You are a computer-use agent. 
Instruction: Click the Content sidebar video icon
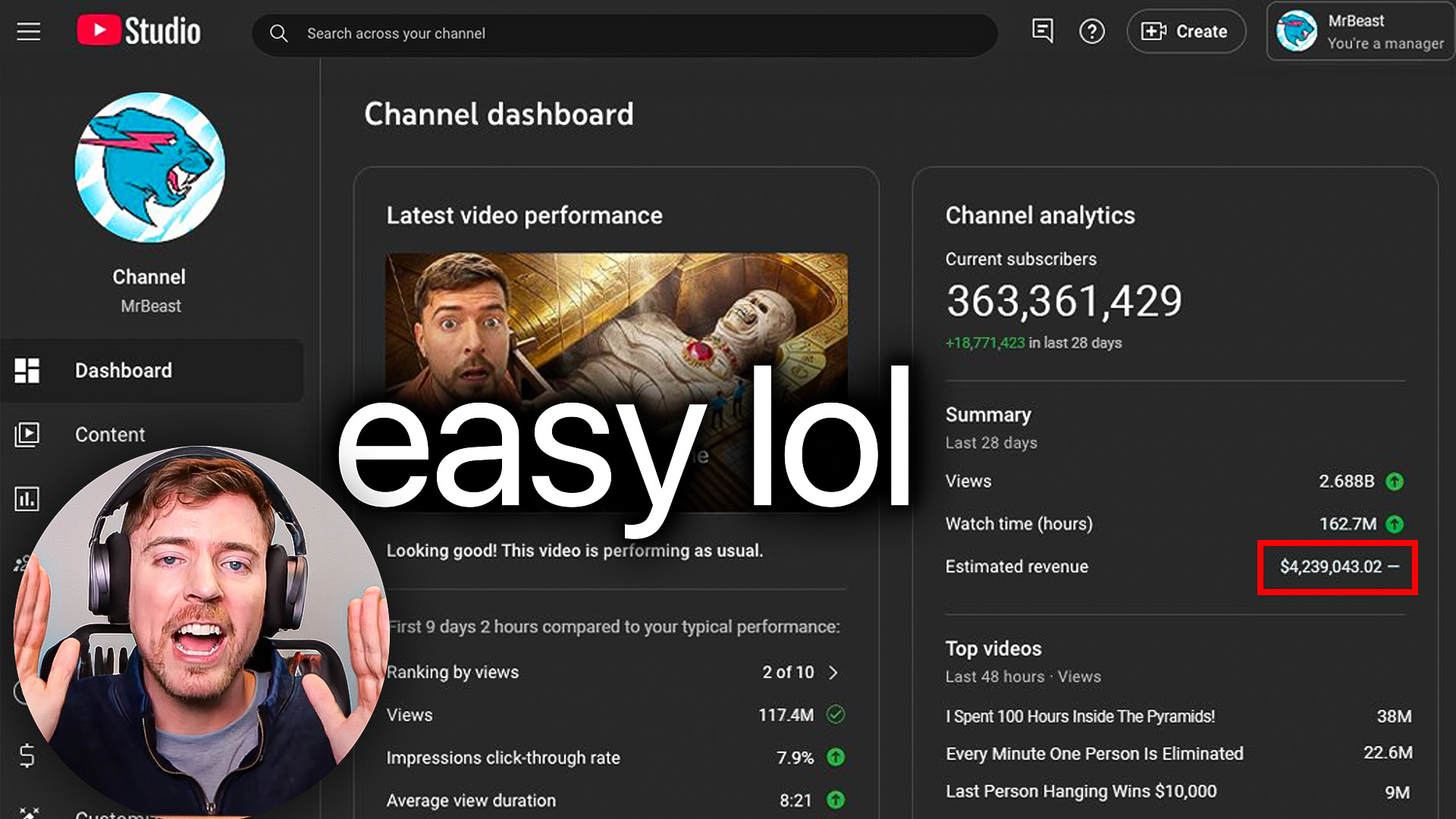point(27,435)
